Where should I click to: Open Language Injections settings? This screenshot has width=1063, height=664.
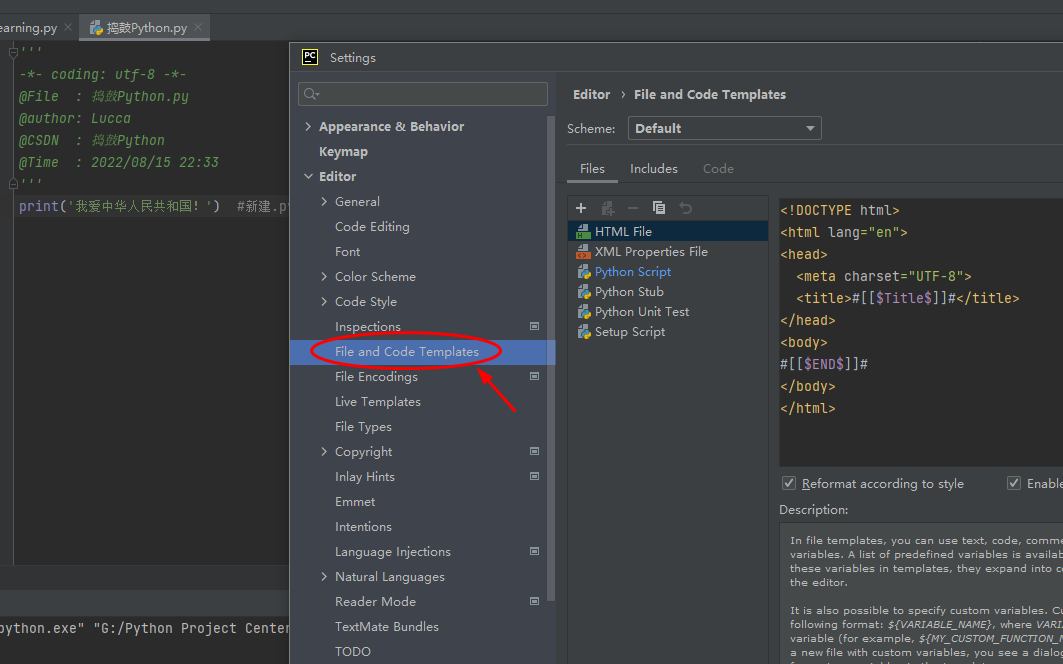coord(393,551)
